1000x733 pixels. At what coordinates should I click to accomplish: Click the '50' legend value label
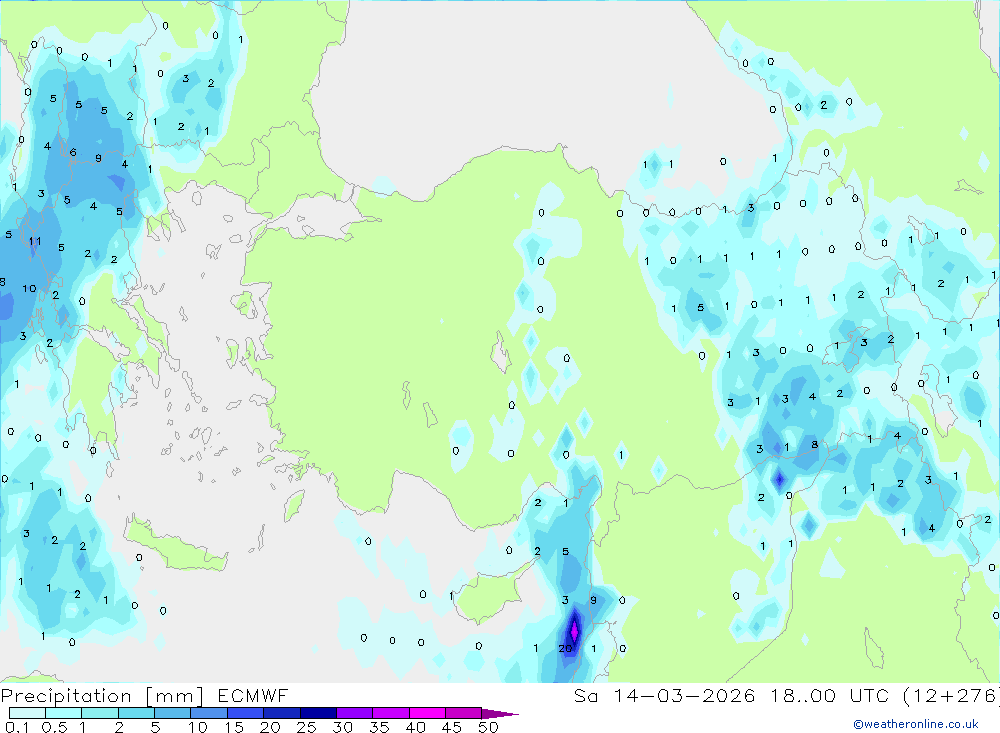coord(489,727)
